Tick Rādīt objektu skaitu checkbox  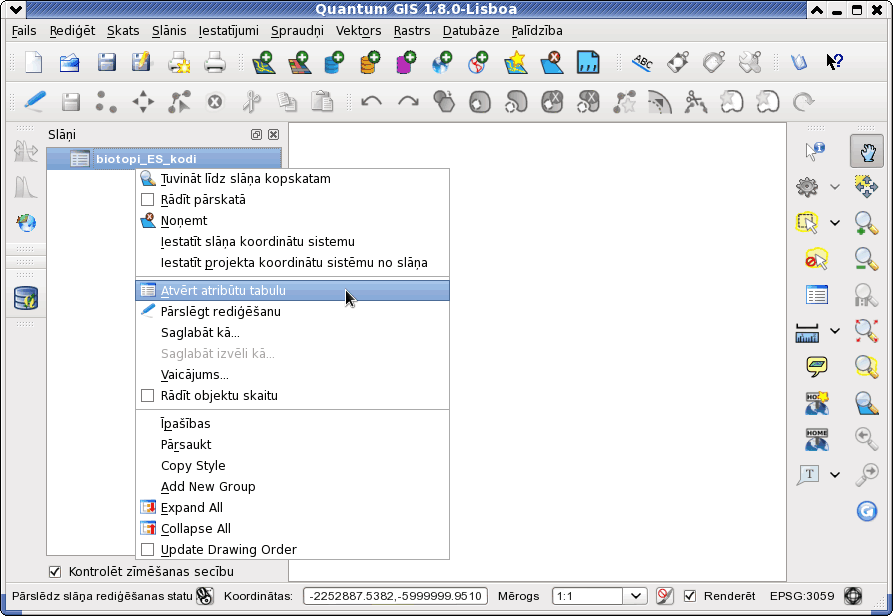pos(148,396)
